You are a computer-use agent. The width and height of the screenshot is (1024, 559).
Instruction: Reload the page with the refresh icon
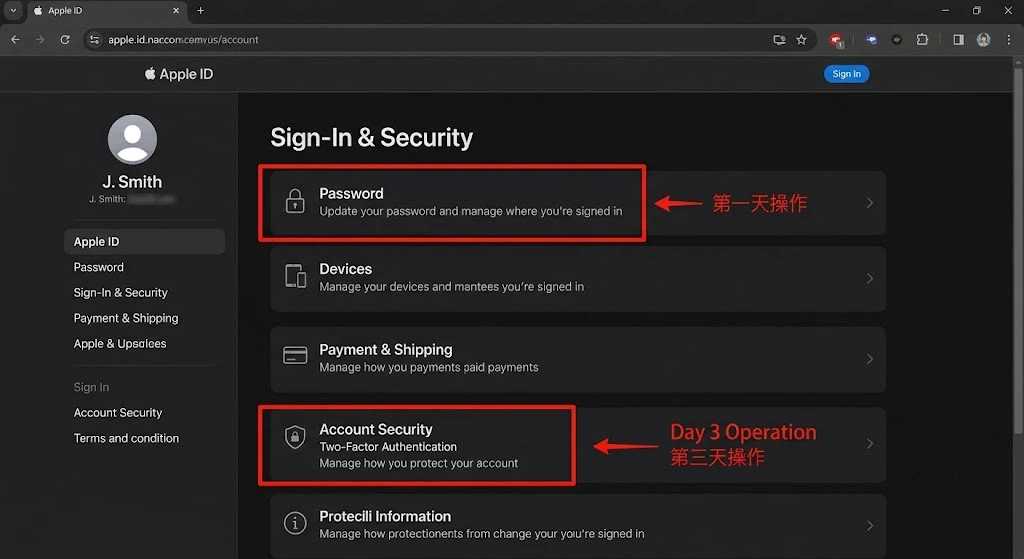tap(65, 40)
